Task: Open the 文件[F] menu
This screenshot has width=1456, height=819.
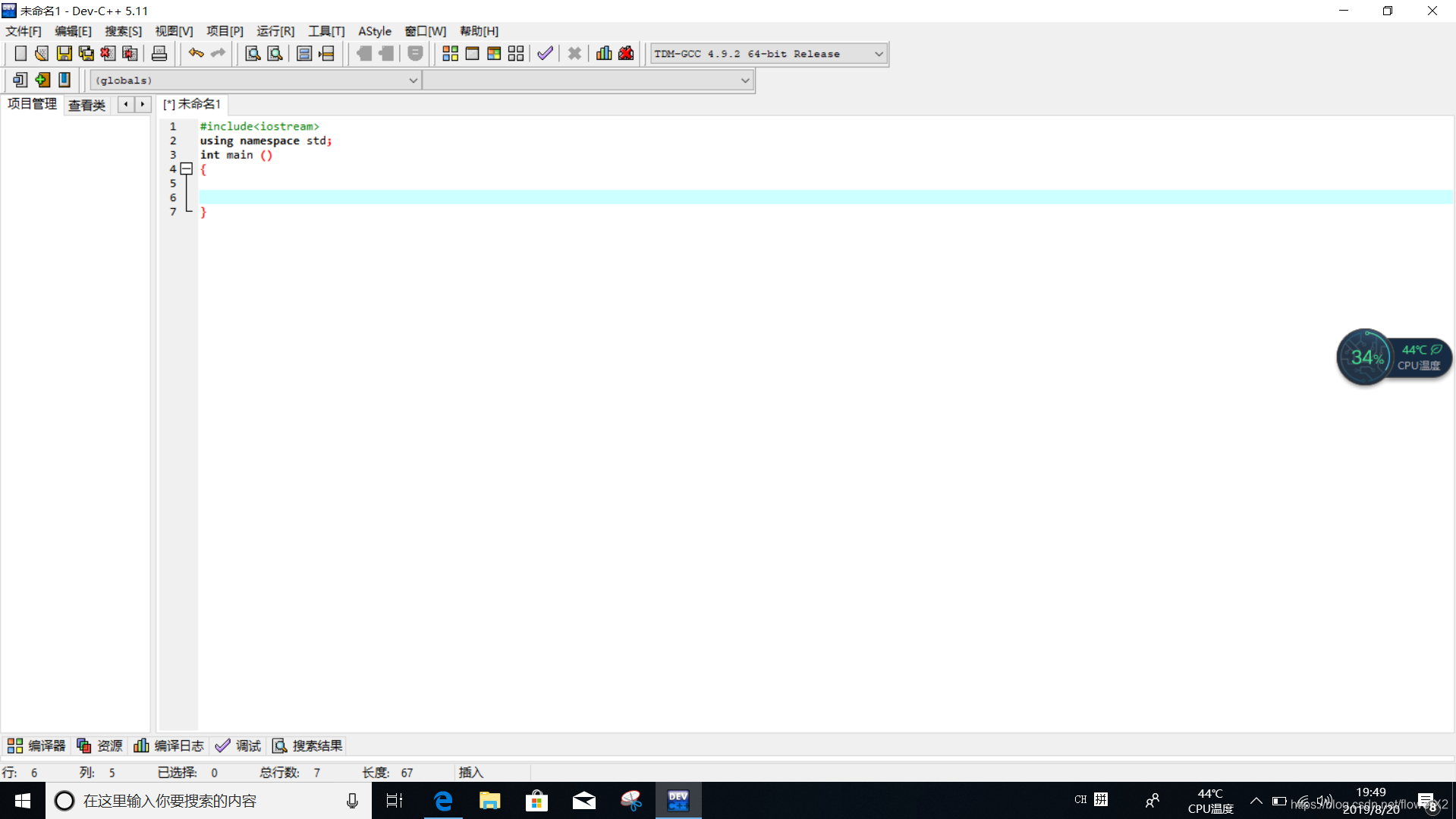Action: (24, 31)
